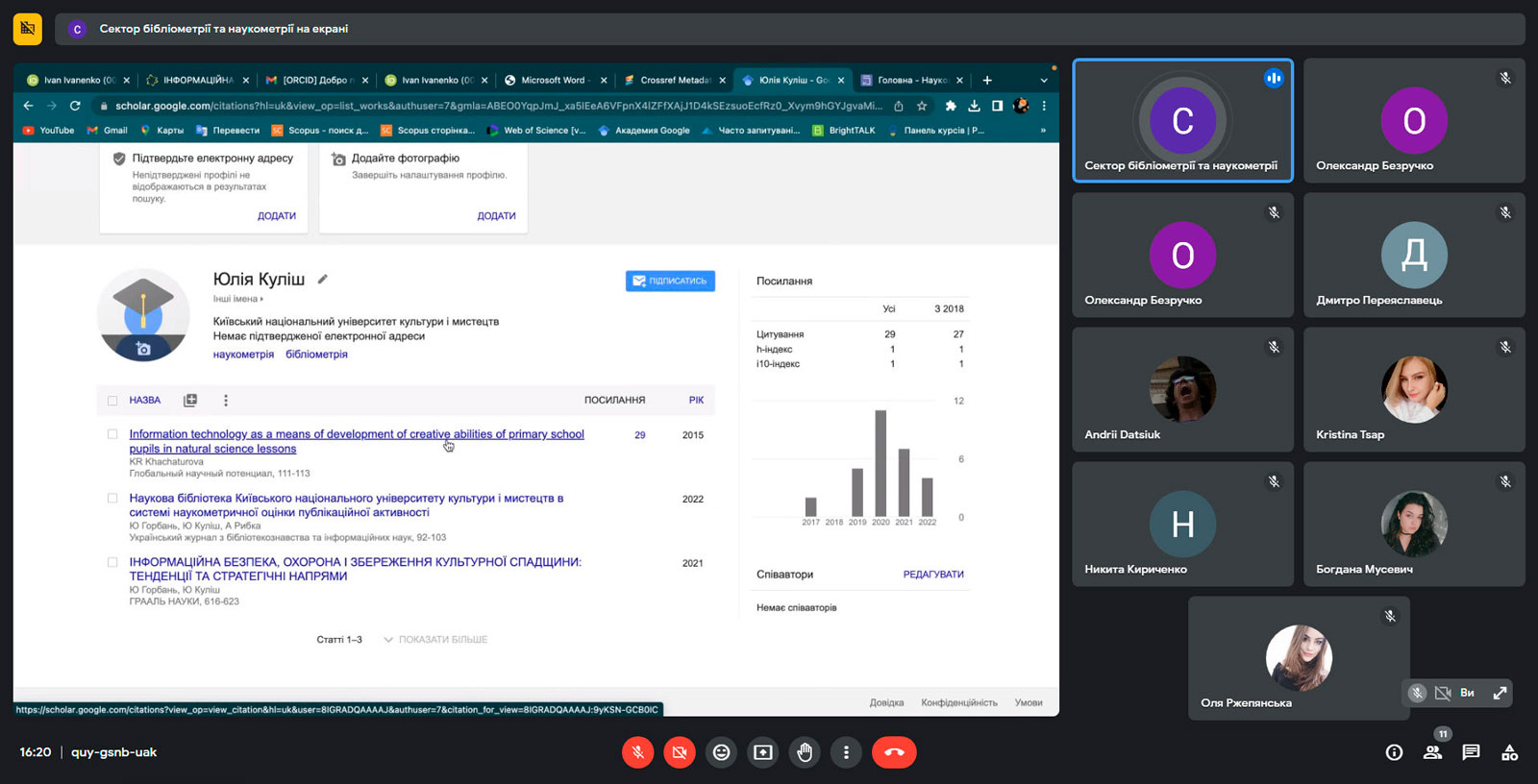1538x784 pixels.
Task: Open the activities shapes icon
Action: pos(1509,752)
